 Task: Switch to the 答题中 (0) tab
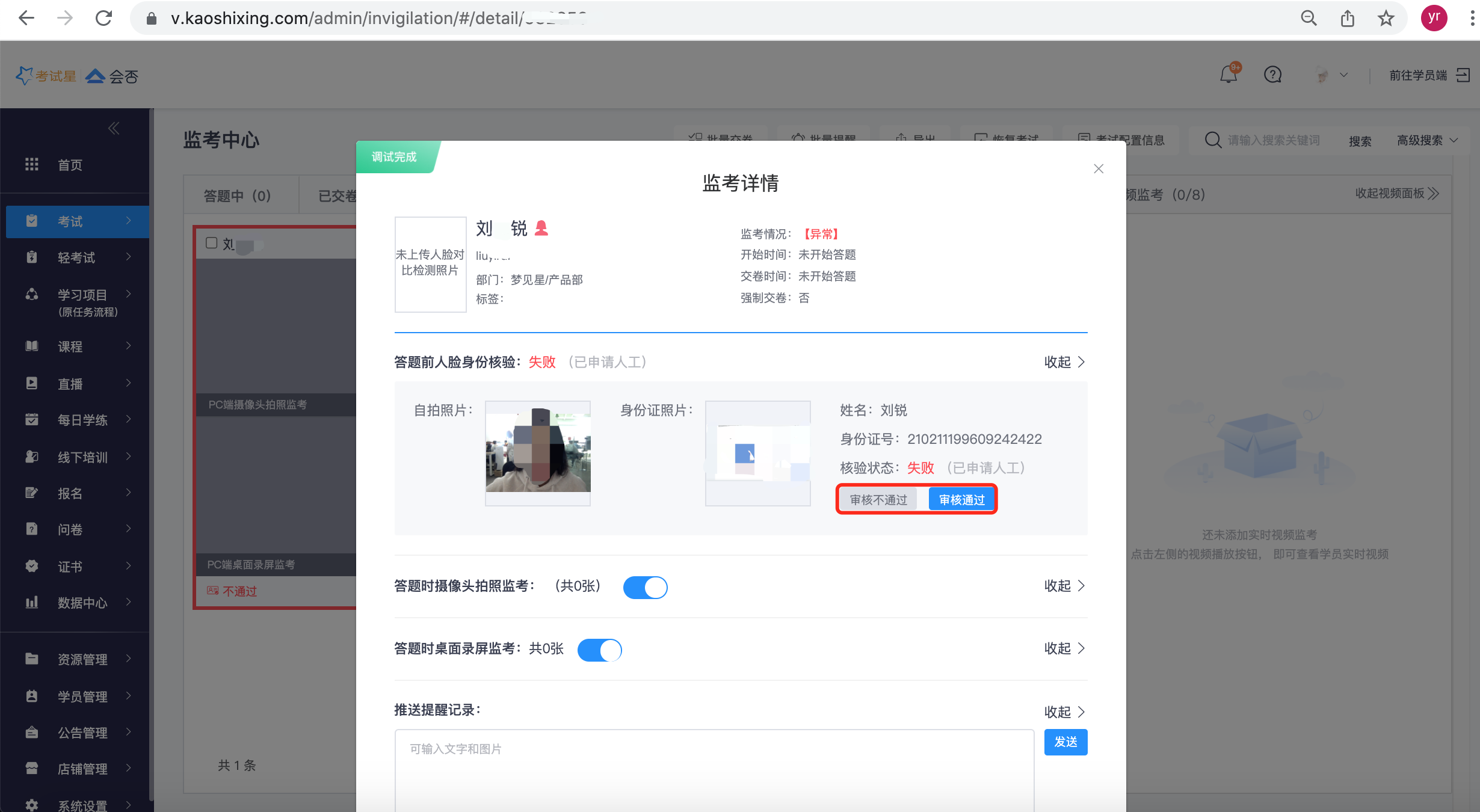(x=238, y=195)
